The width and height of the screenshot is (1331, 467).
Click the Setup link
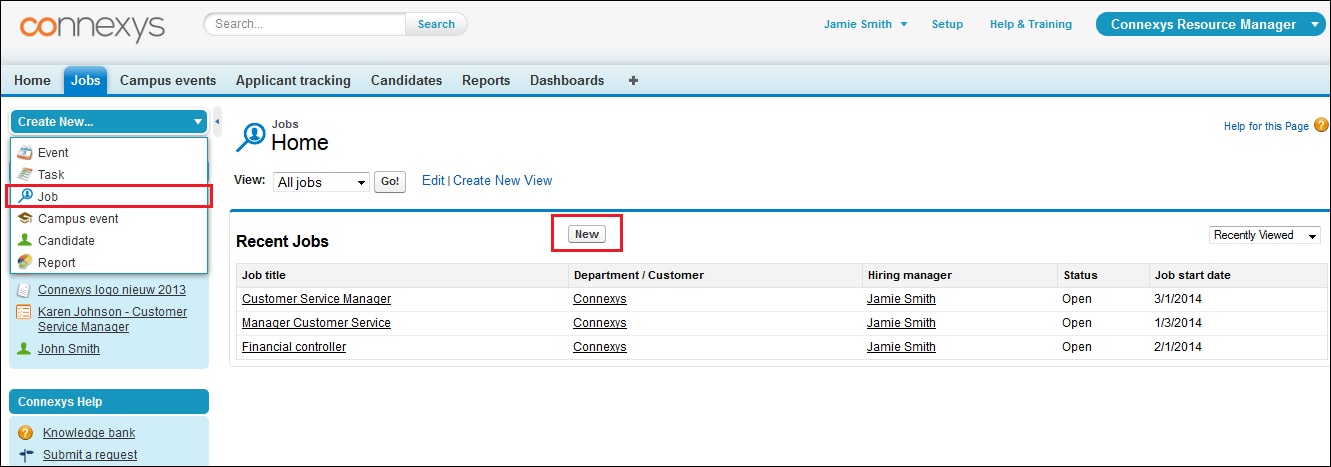pyautogui.click(x=947, y=24)
